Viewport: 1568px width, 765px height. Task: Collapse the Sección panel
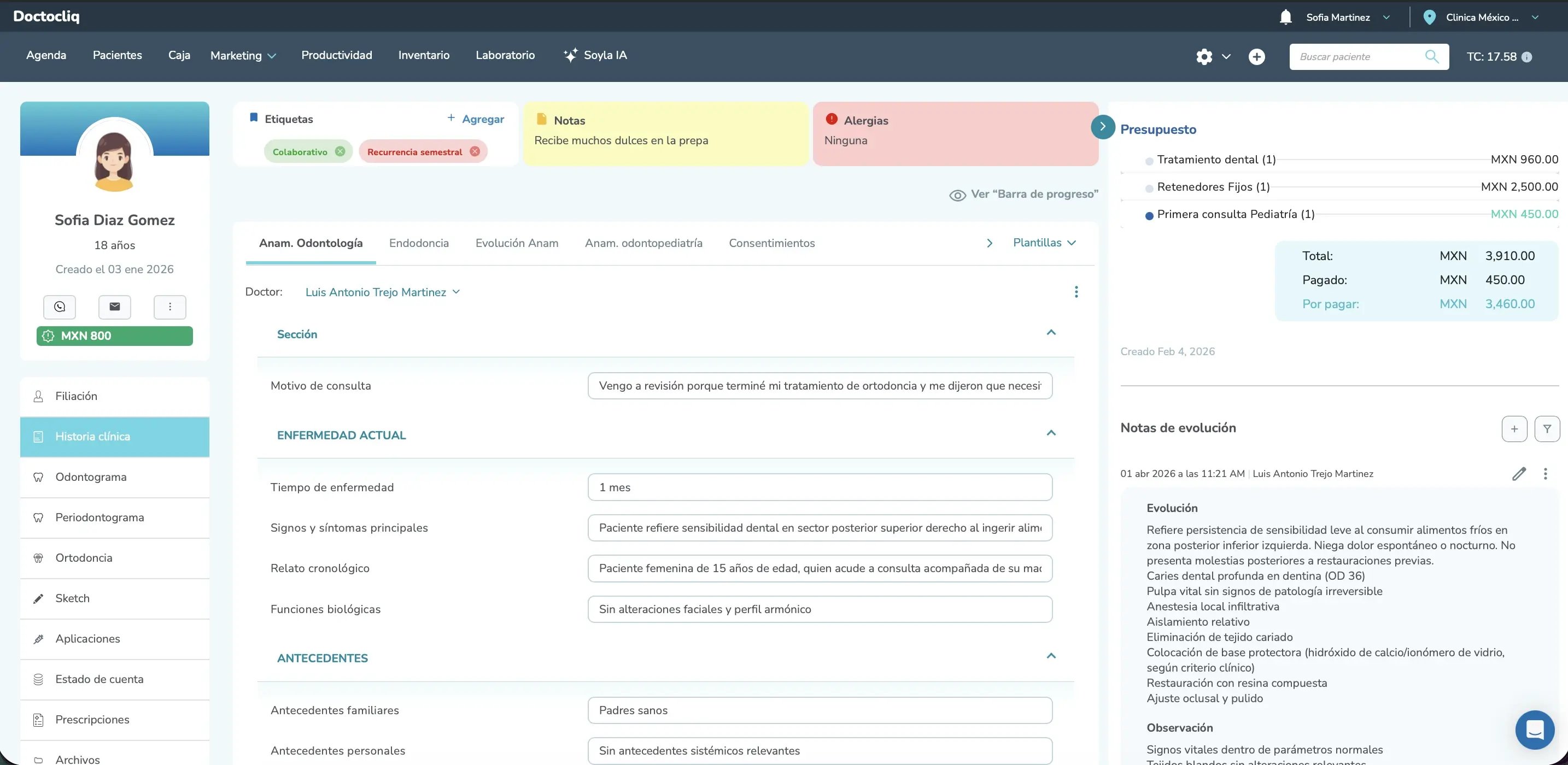tap(1051, 332)
